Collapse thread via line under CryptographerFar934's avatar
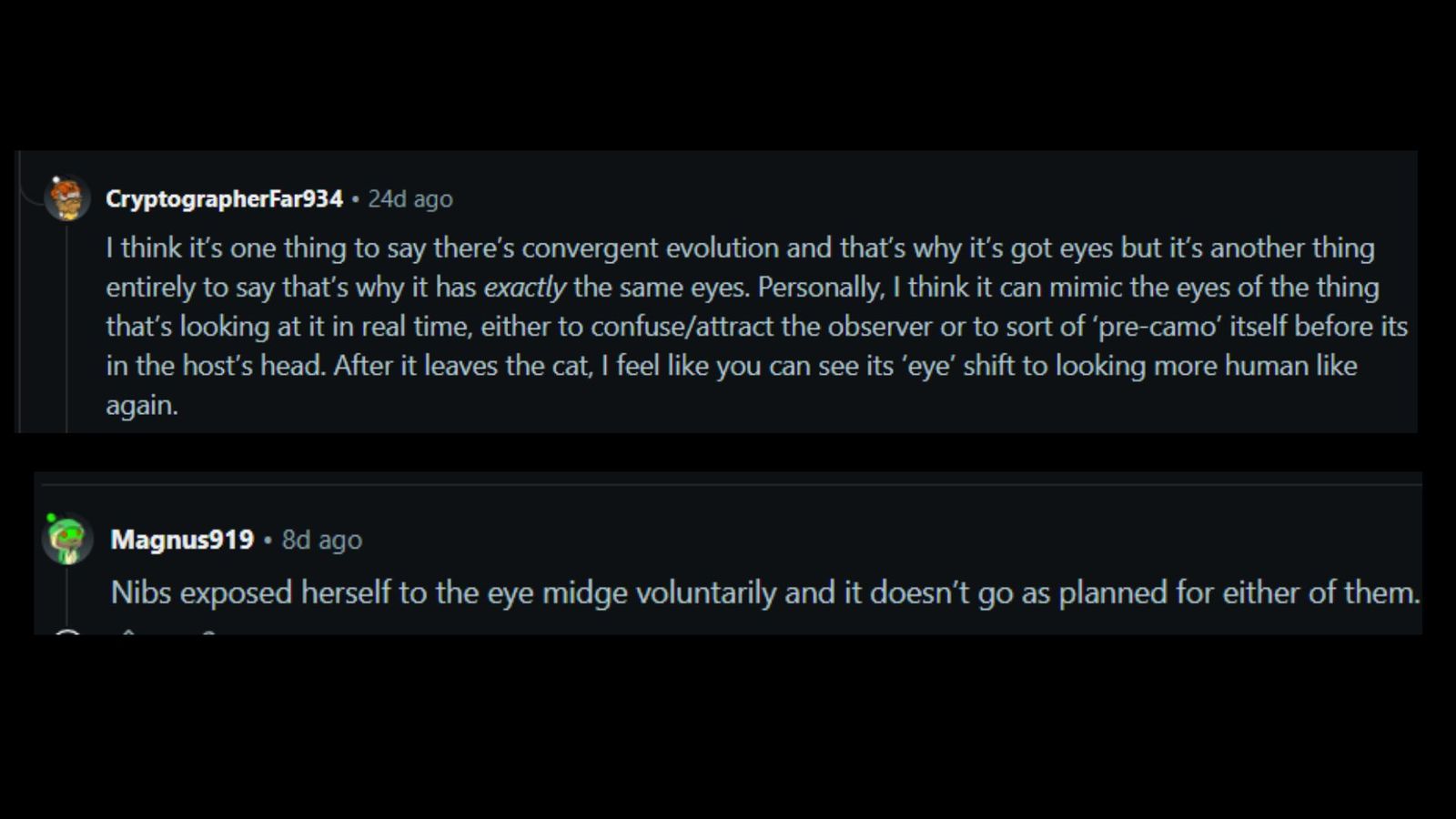1456x819 pixels. click(x=66, y=327)
